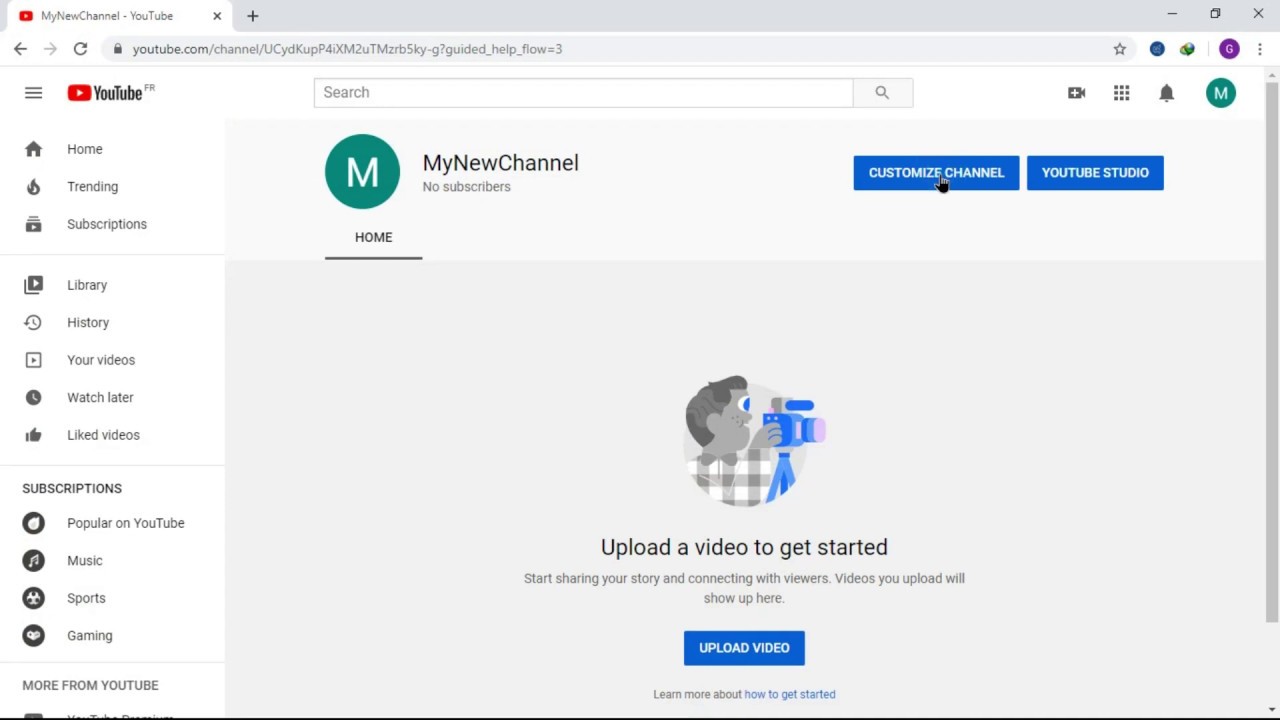Click the CUSTOMIZE CHANNEL button
Image resolution: width=1280 pixels, height=720 pixels.
[x=936, y=173]
